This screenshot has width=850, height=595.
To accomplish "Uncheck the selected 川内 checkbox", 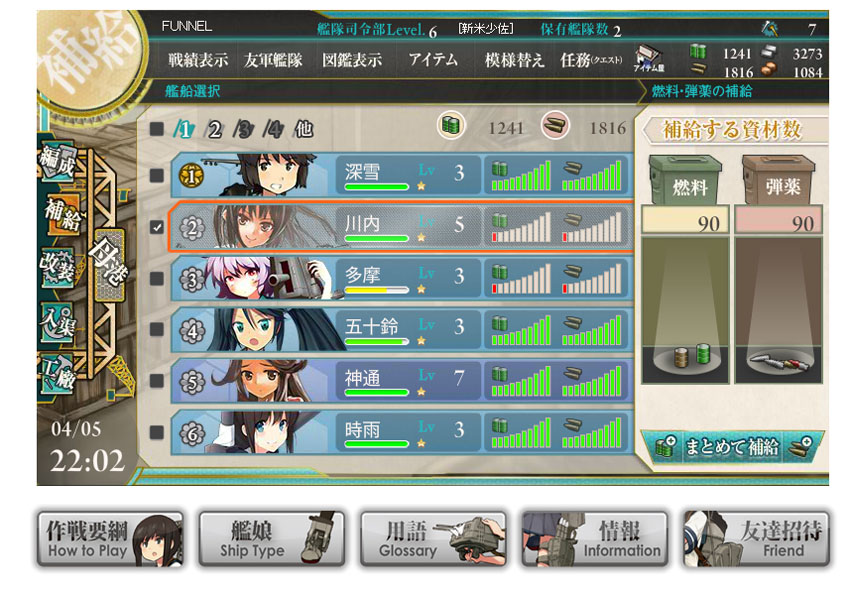I will [x=157, y=227].
